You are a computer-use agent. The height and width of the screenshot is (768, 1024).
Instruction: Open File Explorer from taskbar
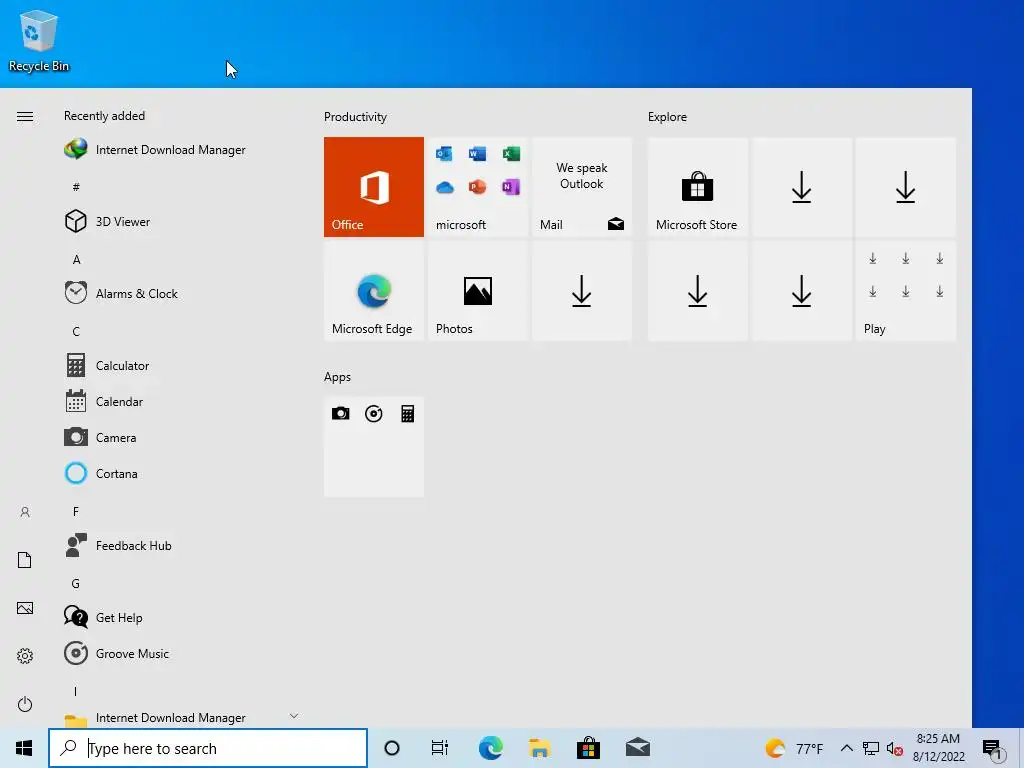[x=539, y=748]
